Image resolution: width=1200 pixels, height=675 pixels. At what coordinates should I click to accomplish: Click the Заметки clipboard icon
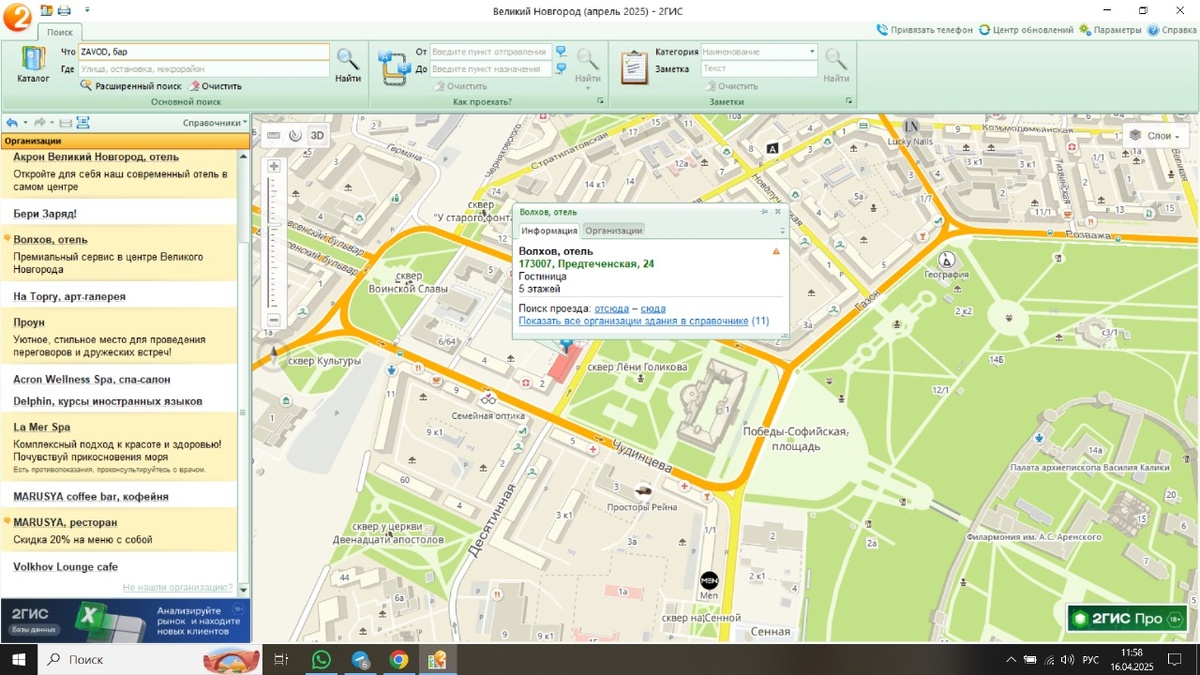point(634,66)
